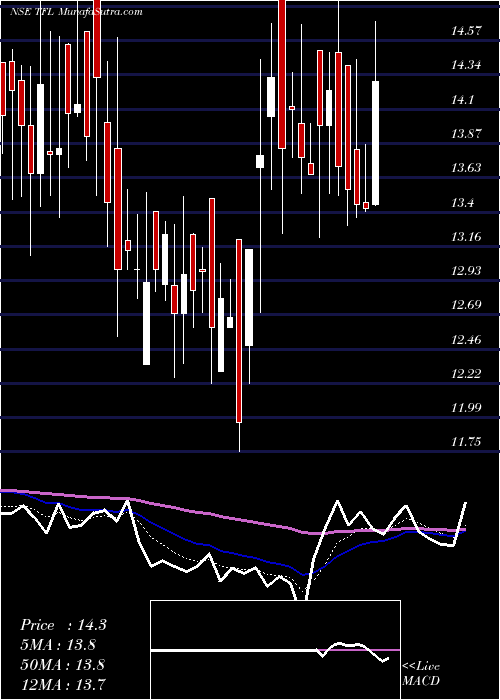Click the 14.1 price axis label
The width and height of the screenshot is (500, 700).
[x=462, y=100]
